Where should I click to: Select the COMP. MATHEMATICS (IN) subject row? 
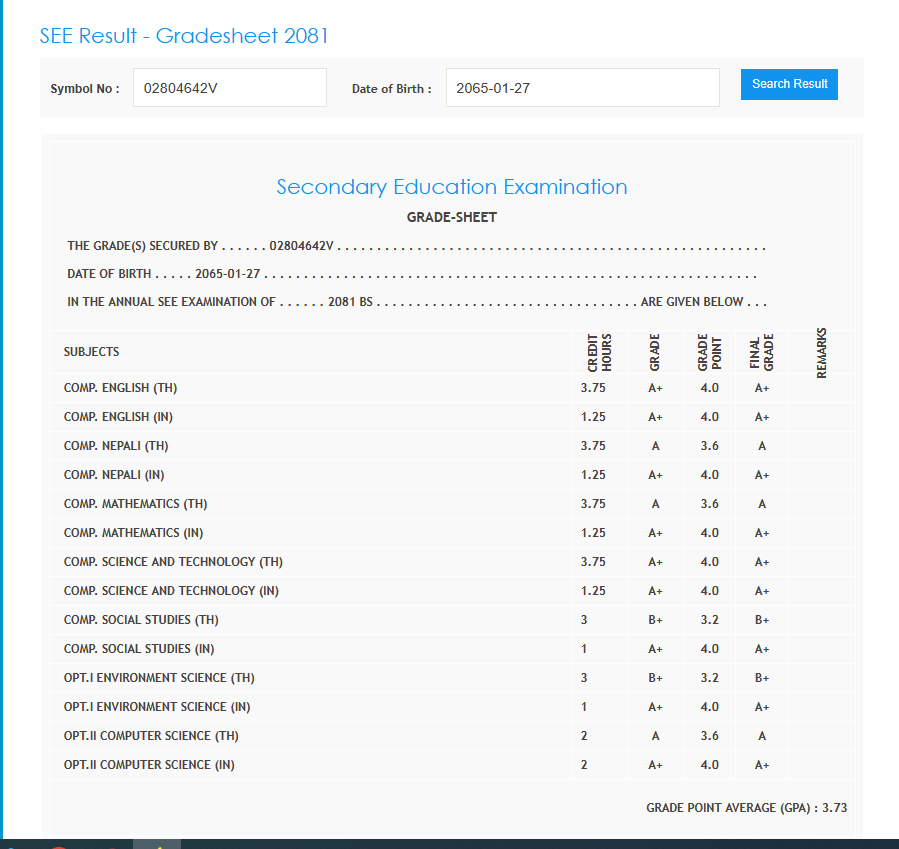(134, 533)
